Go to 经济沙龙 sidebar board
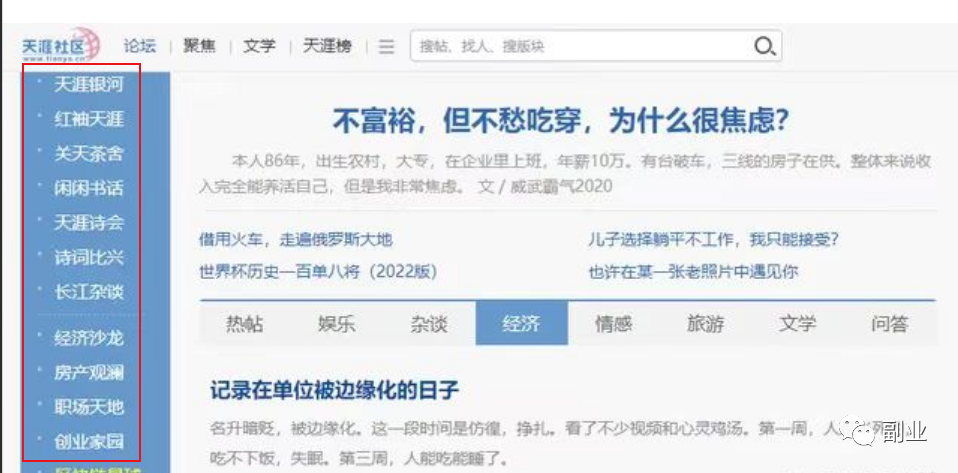Image resolution: width=958 pixels, height=473 pixels. click(89, 337)
